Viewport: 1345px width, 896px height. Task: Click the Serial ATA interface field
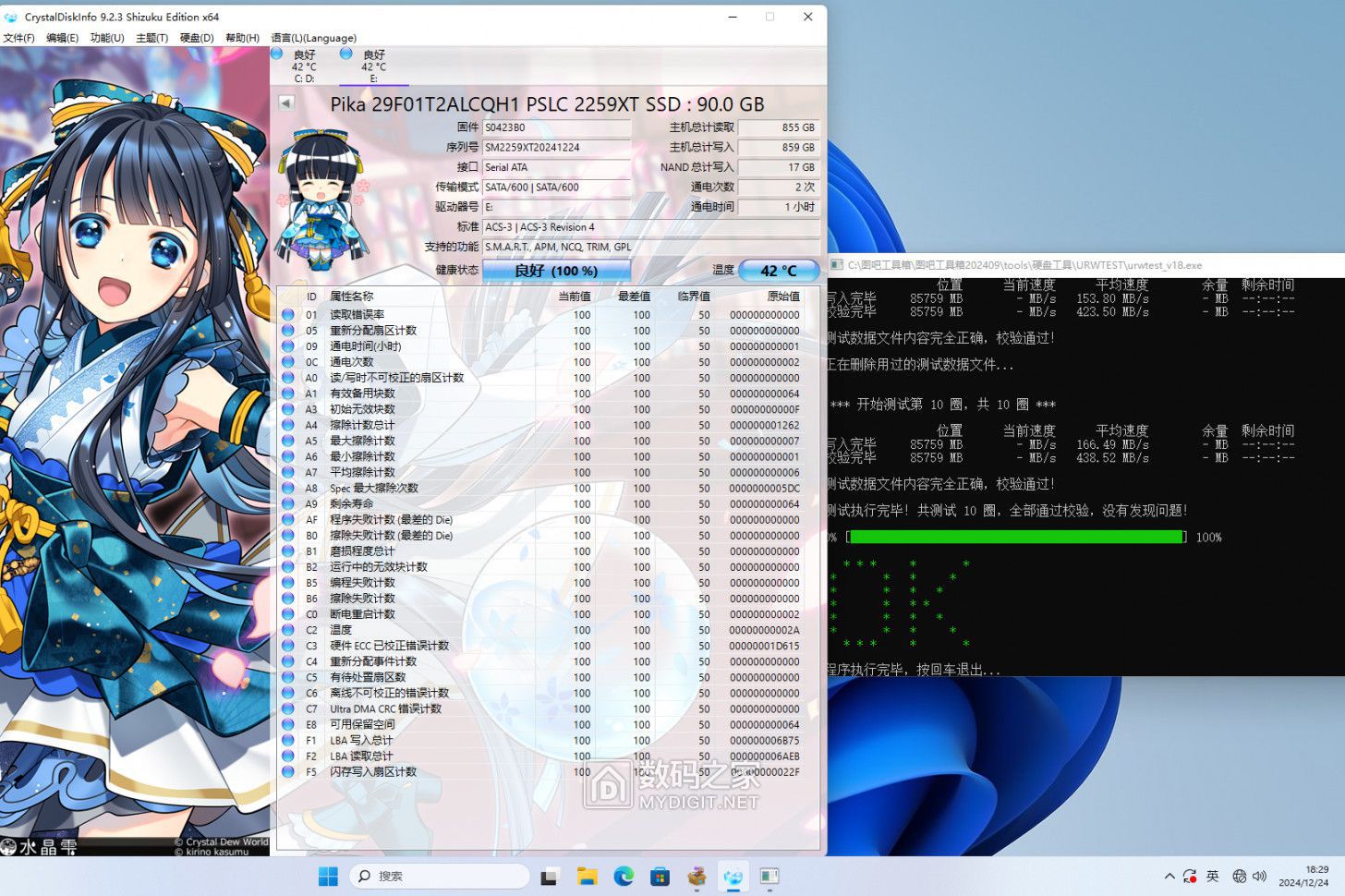click(556, 167)
